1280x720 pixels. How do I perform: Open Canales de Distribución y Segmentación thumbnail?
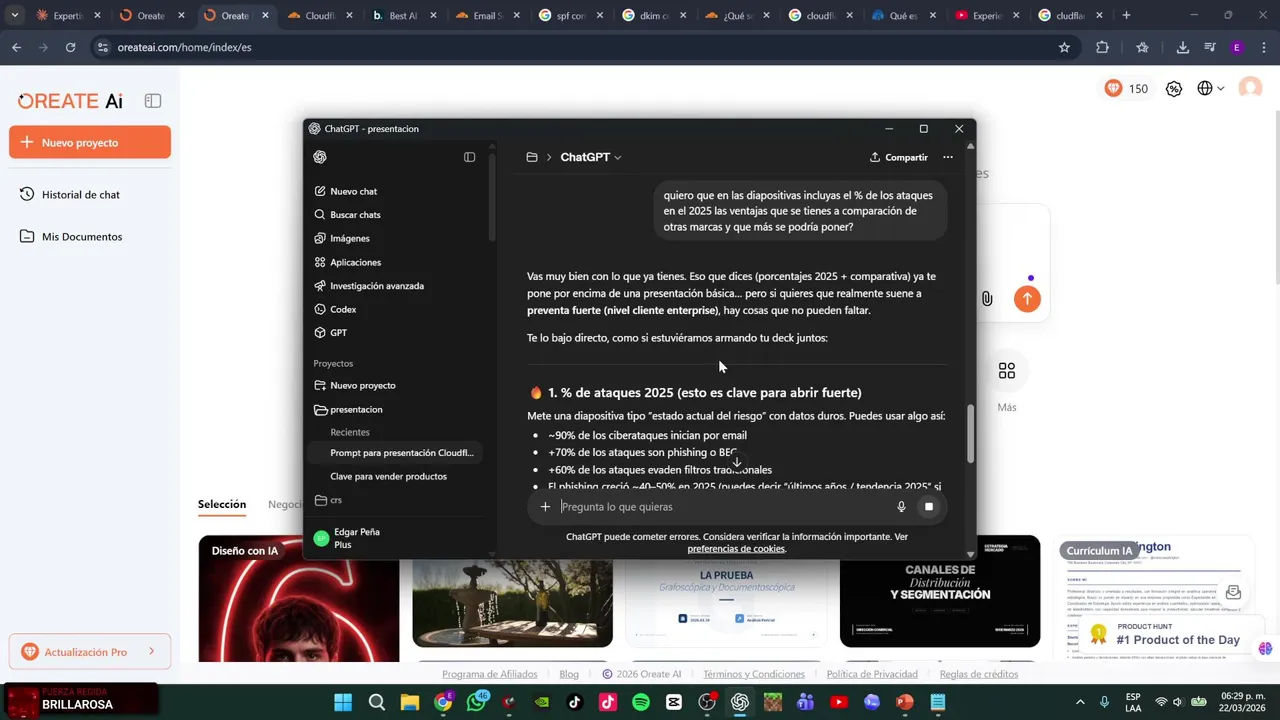coord(940,591)
